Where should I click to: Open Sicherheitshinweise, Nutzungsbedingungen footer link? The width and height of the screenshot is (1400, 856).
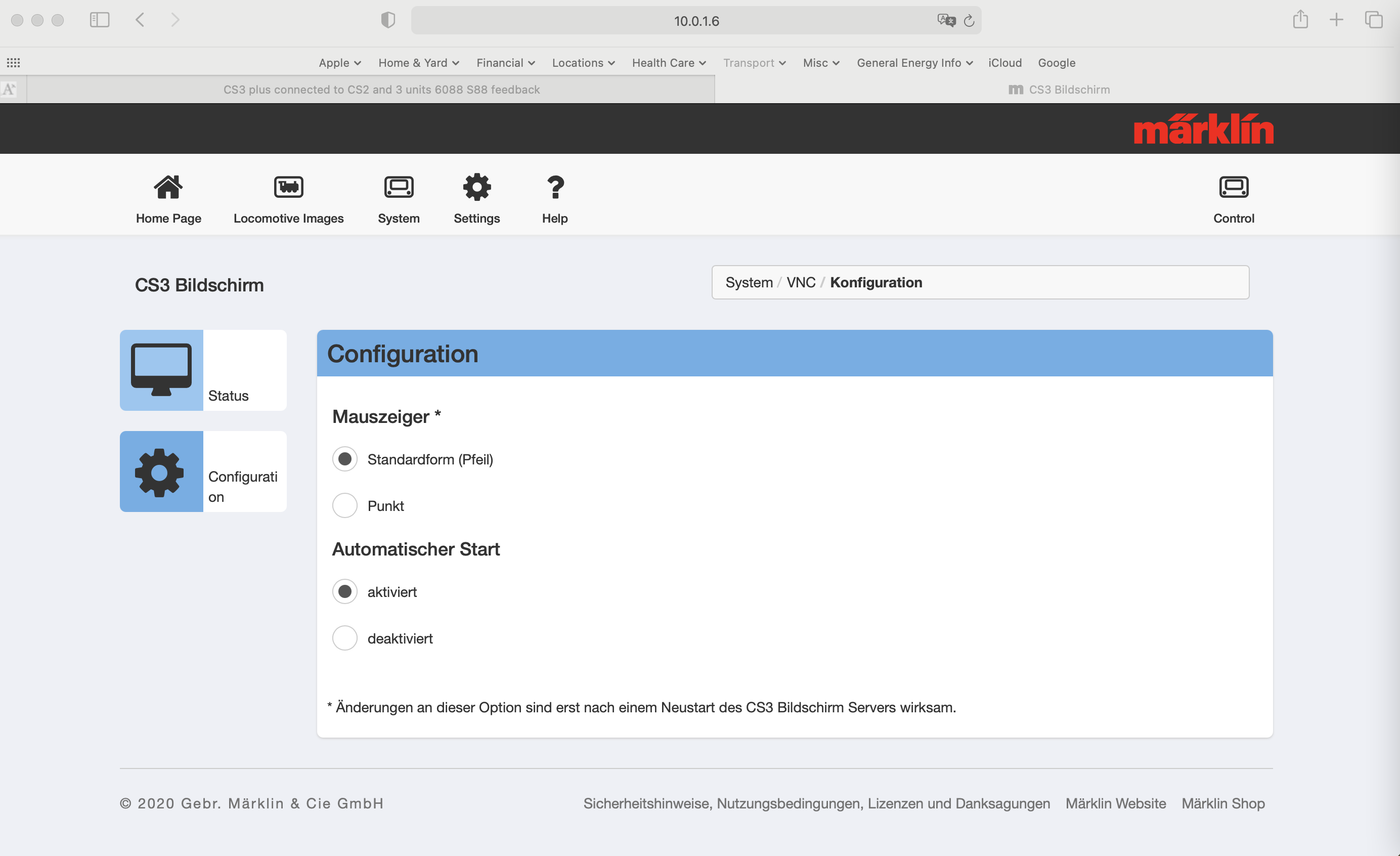pyautogui.click(x=816, y=803)
